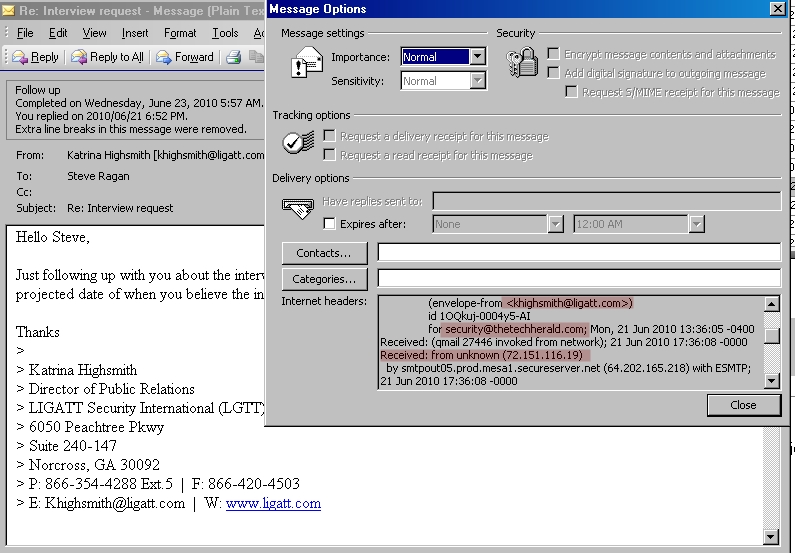The height and width of the screenshot is (553, 795).
Task: Enable Request a delivery receipt checkbox
Action: (x=329, y=135)
